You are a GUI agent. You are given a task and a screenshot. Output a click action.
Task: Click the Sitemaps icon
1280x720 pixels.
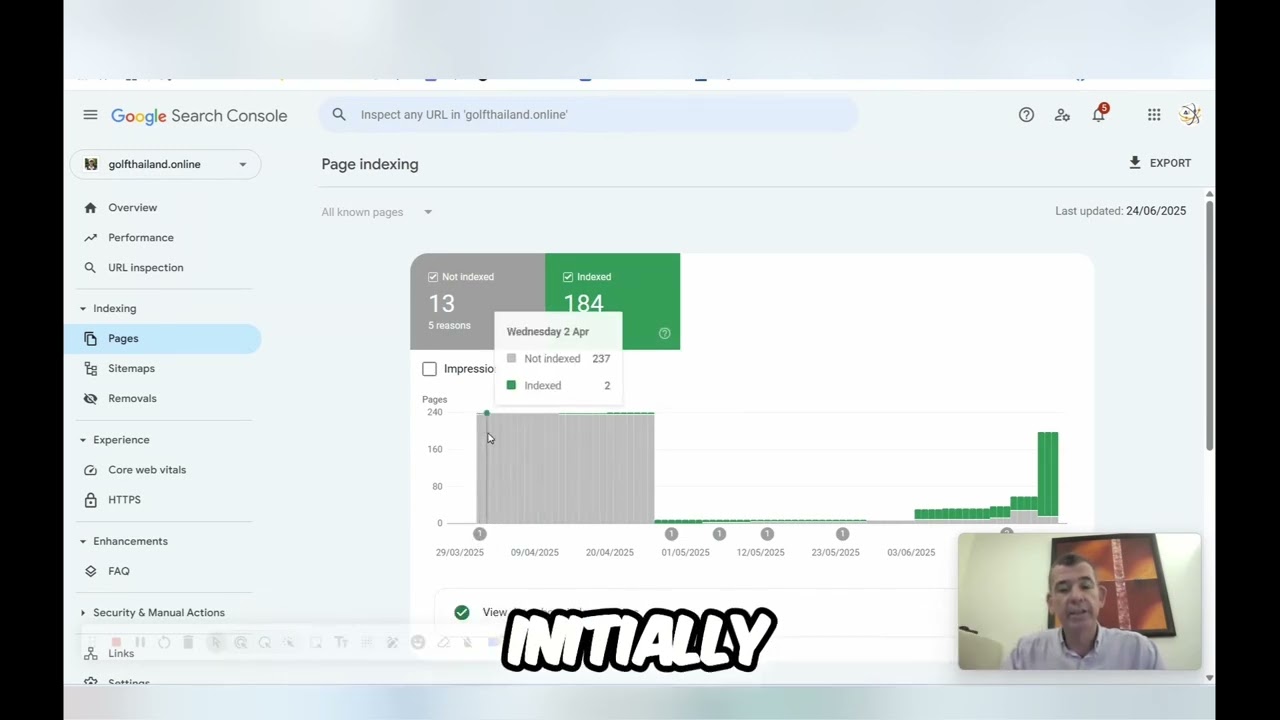(x=90, y=369)
